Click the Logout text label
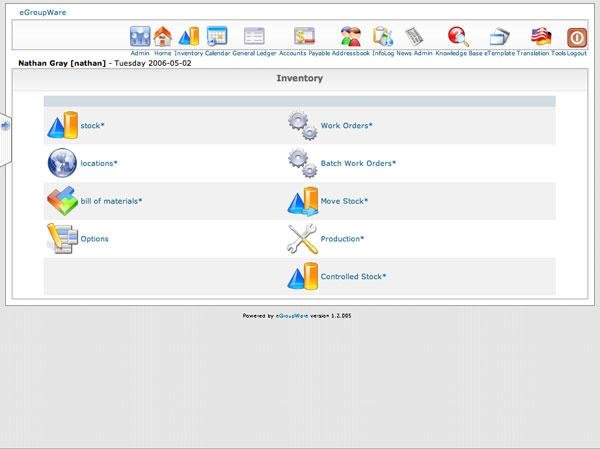600x449 pixels. 577,53
